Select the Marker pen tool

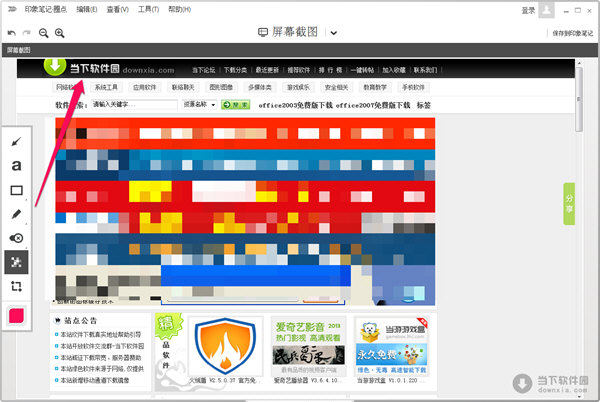[x=17, y=214]
